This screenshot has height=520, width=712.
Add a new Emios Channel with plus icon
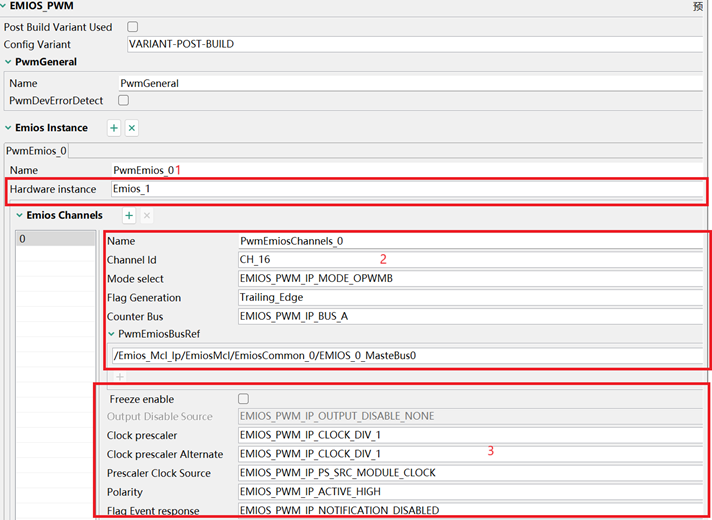click(128, 216)
